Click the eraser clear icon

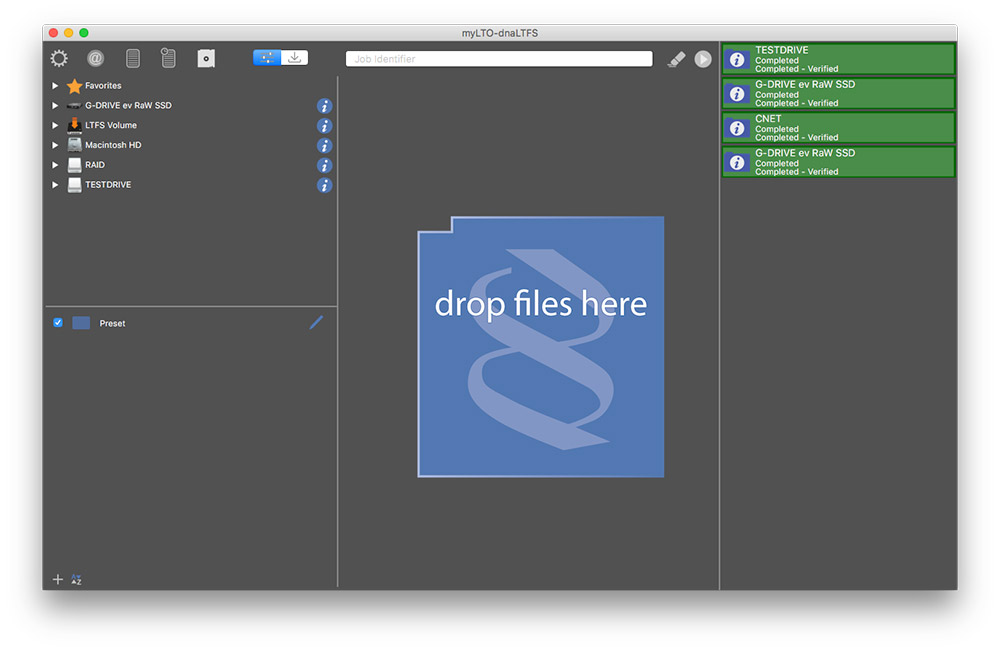(677, 59)
